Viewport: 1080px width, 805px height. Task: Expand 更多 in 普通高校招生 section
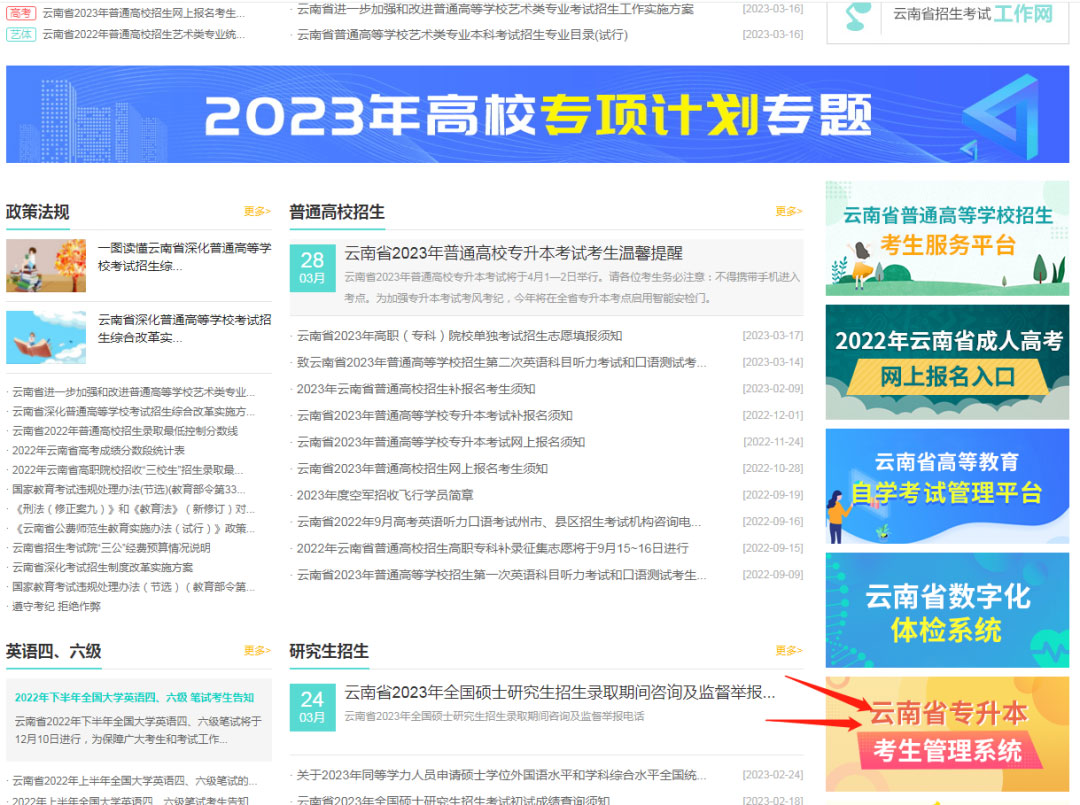coord(788,211)
